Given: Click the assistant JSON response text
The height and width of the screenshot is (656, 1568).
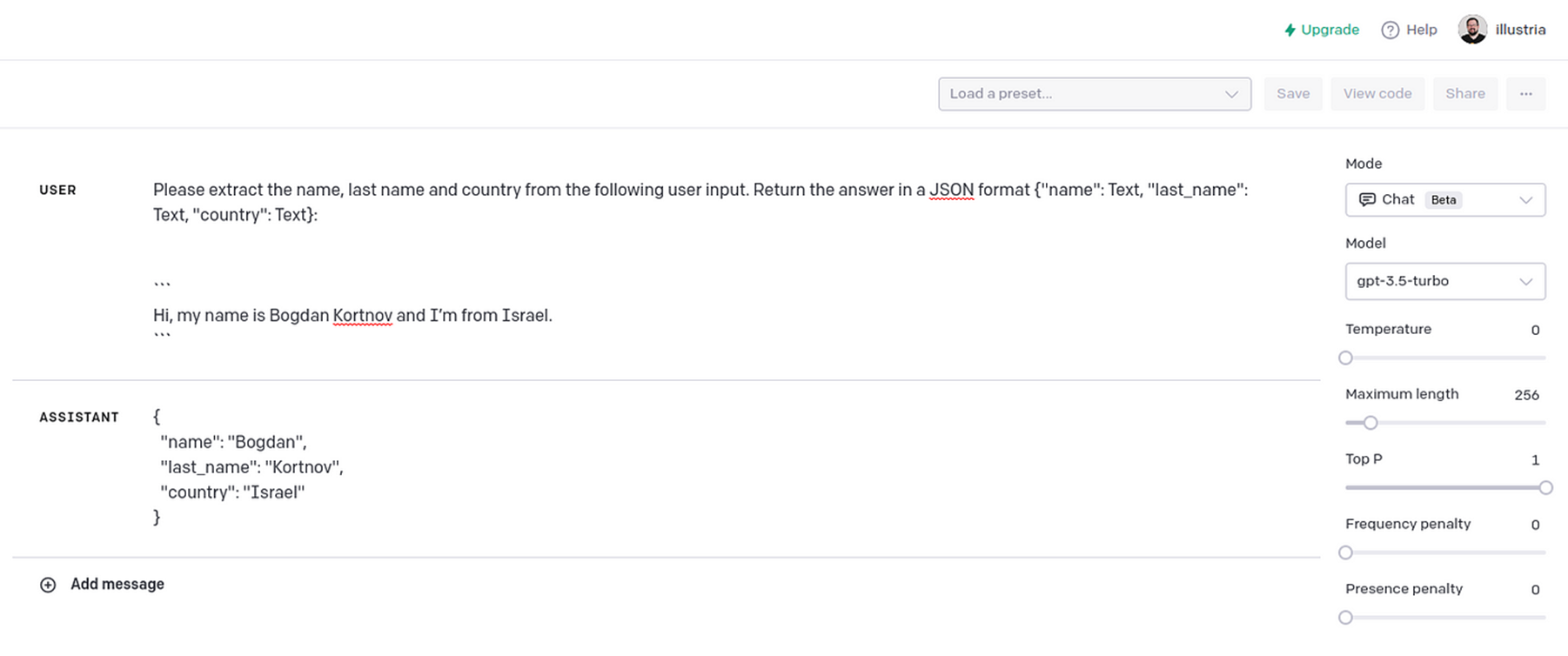Looking at the screenshot, I should pyautogui.click(x=251, y=467).
